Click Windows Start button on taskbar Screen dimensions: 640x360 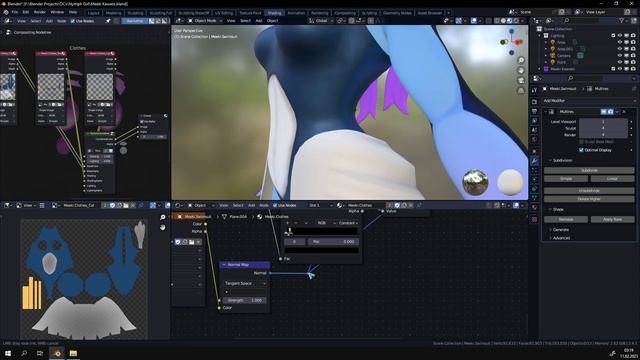pos(8,353)
